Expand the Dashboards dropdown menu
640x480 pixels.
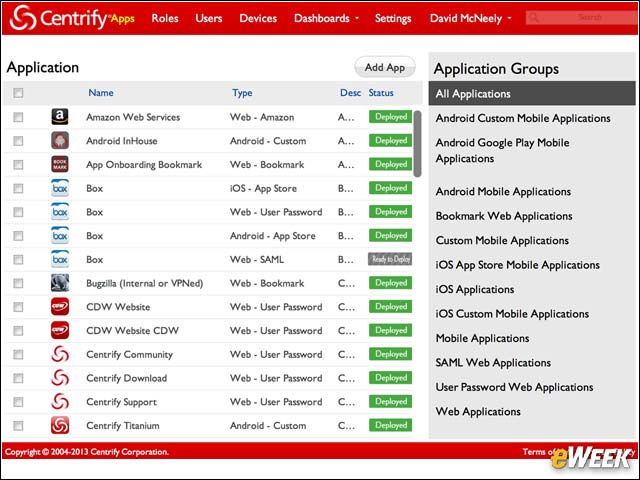click(x=326, y=18)
